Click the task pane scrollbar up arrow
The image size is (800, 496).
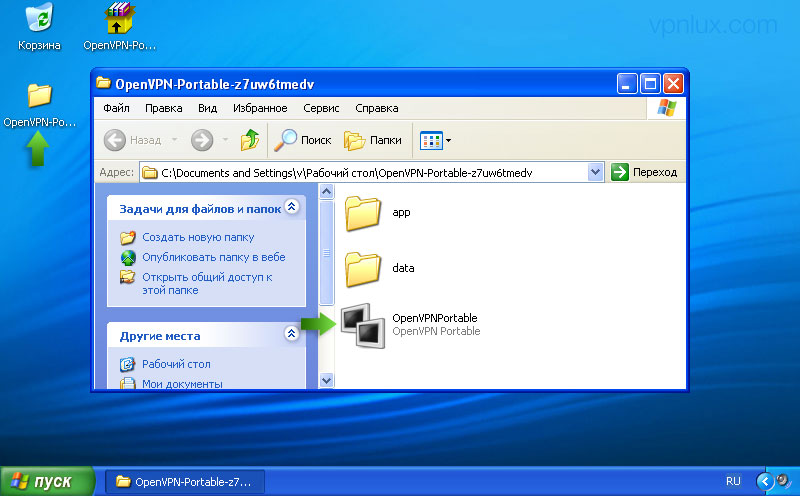(x=327, y=192)
